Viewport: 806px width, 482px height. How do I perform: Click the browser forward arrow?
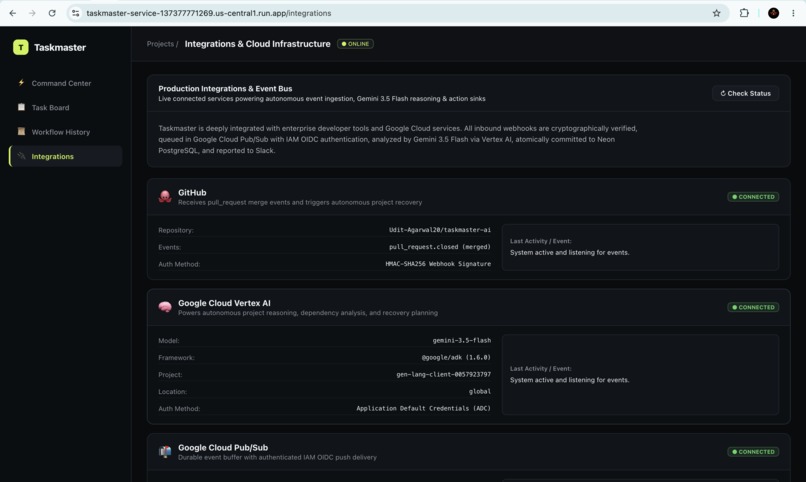(32, 13)
